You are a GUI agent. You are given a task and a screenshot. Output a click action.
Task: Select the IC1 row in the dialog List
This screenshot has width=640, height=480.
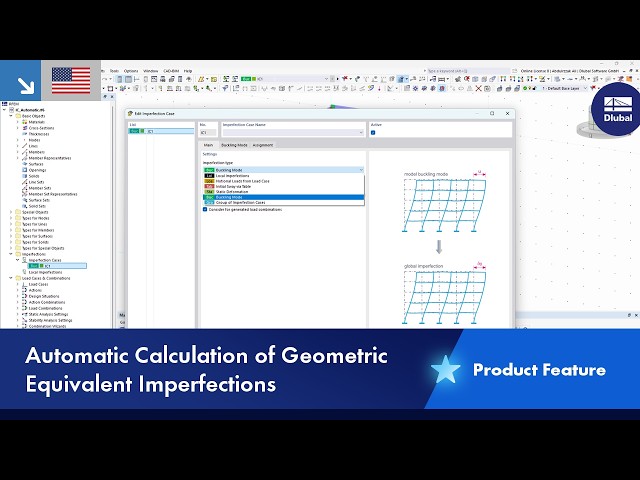161,131
